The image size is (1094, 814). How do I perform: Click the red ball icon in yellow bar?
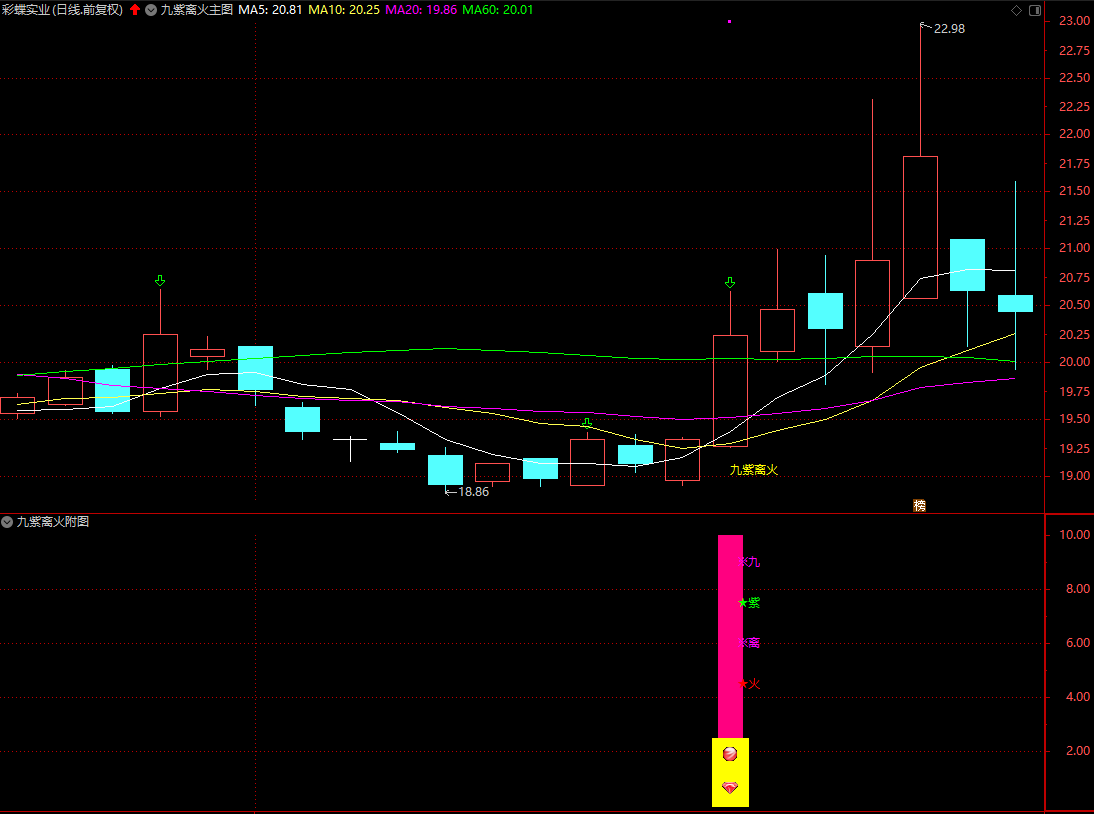coord(730,753)
